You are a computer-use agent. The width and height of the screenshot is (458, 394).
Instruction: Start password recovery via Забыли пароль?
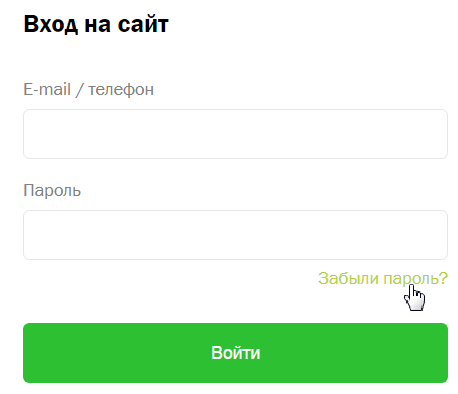(383, 278)
